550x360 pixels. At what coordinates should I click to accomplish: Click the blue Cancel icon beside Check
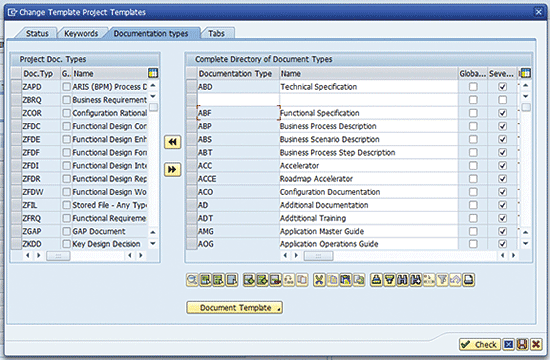[x=508, y=345]
